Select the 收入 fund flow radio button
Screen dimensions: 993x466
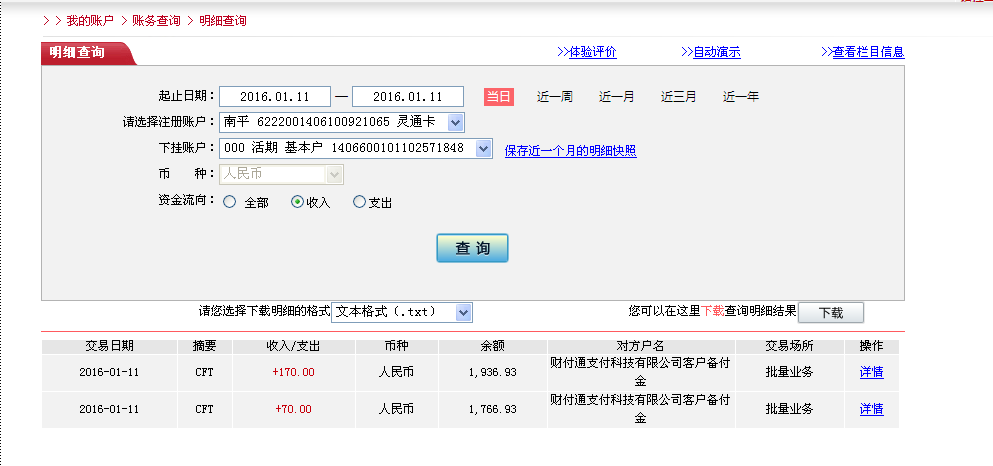(x=297, y=202)
